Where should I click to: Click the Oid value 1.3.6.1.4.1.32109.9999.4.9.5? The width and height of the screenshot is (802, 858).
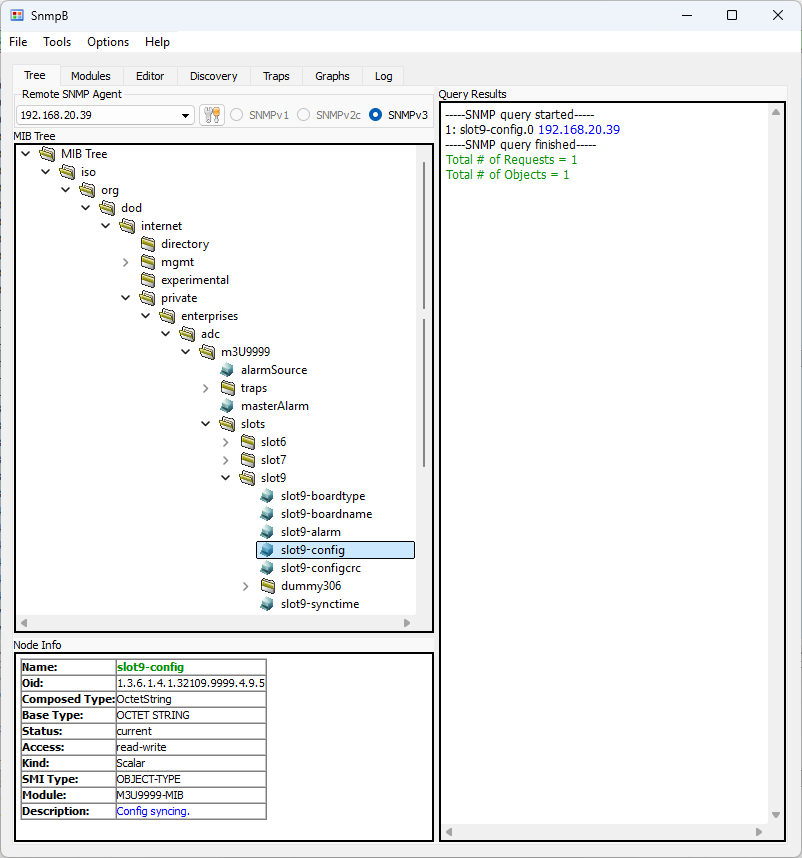click(191, 683)
